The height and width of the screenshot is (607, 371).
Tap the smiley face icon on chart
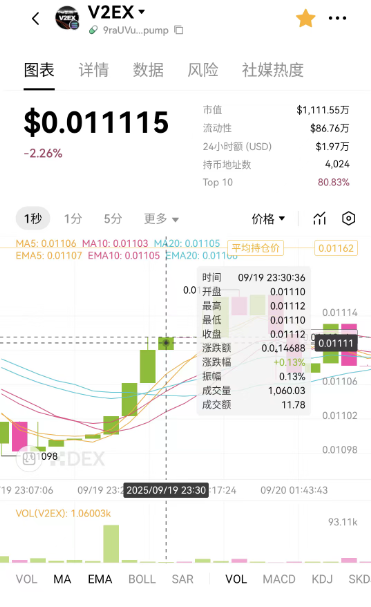[x=29, y=458]
